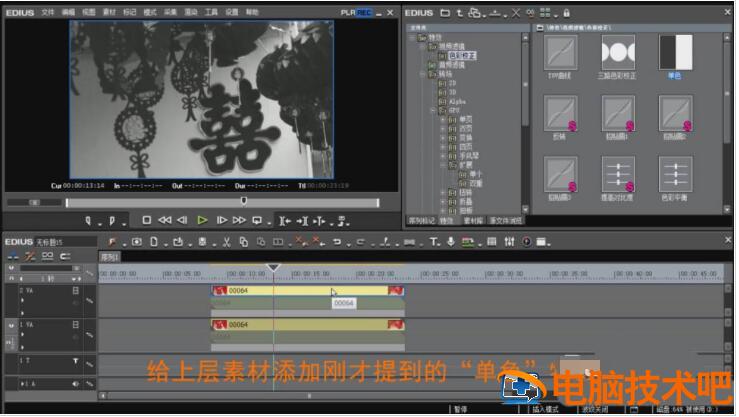Toggle the title track 1 T visibility
739x417 pixels.
75,360
